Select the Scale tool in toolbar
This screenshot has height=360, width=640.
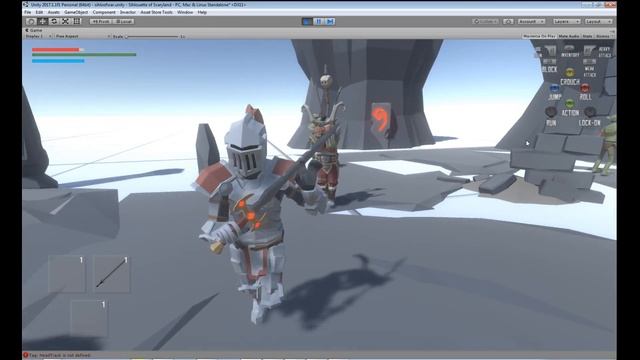[65, 21]
